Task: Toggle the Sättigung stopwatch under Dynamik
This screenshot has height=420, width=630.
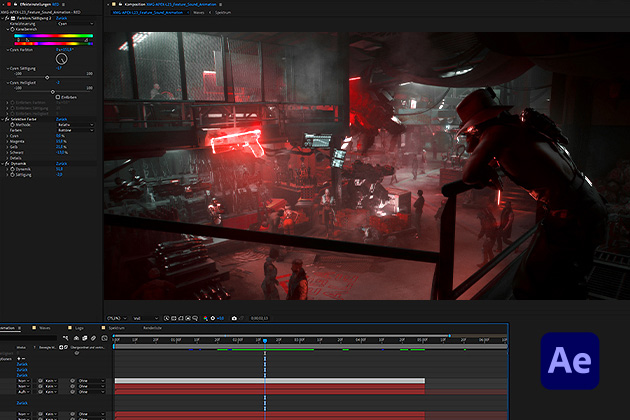Action: [x=12, y=175]
